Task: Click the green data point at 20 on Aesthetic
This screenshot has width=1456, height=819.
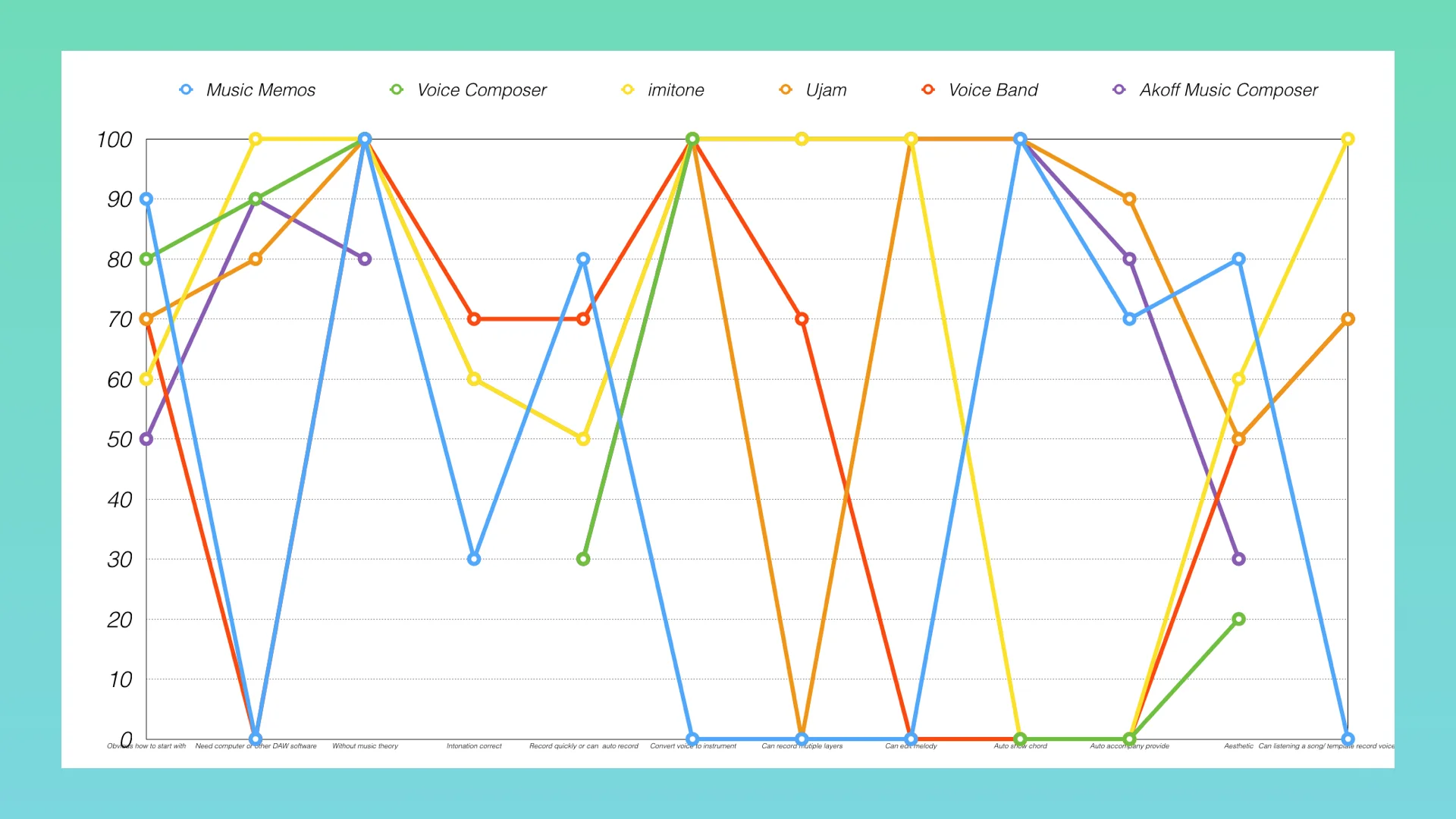Action: (1238, 619)
